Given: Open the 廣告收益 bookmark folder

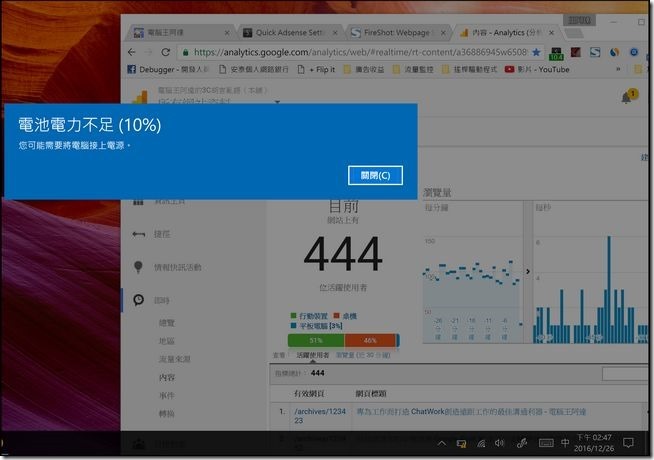Looking at the screenshot, I should (364, 69).
